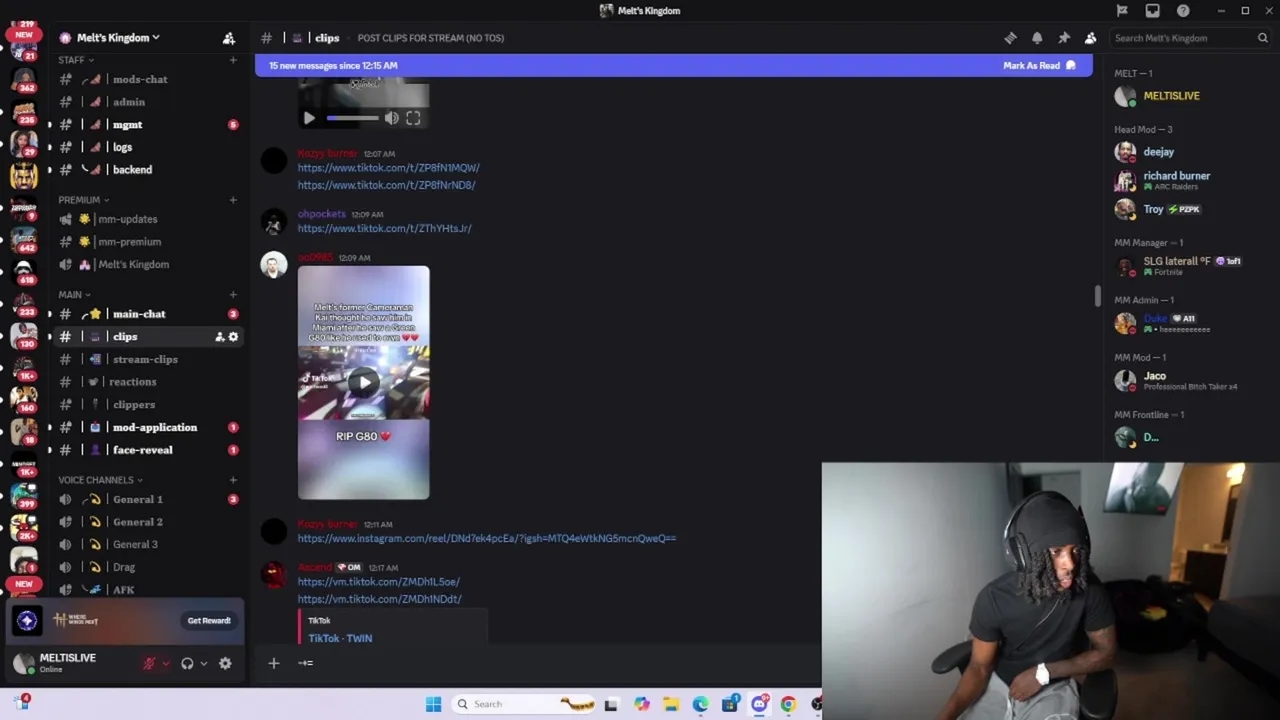
Task: Add a channel to STAFF category
Action: pyautogui.click(x=233, y=60)
